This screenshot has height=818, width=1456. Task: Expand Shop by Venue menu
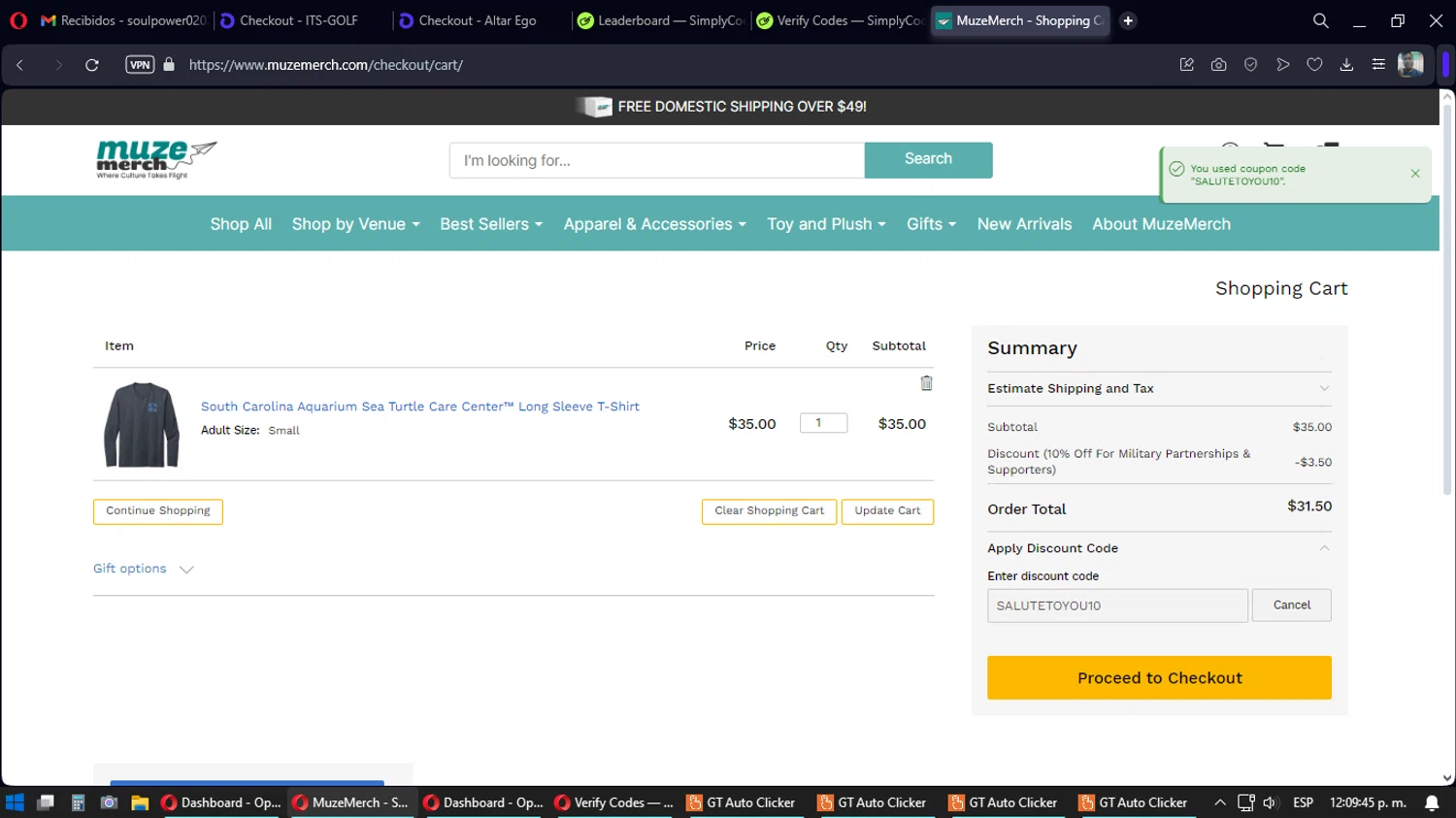[355, 224]
